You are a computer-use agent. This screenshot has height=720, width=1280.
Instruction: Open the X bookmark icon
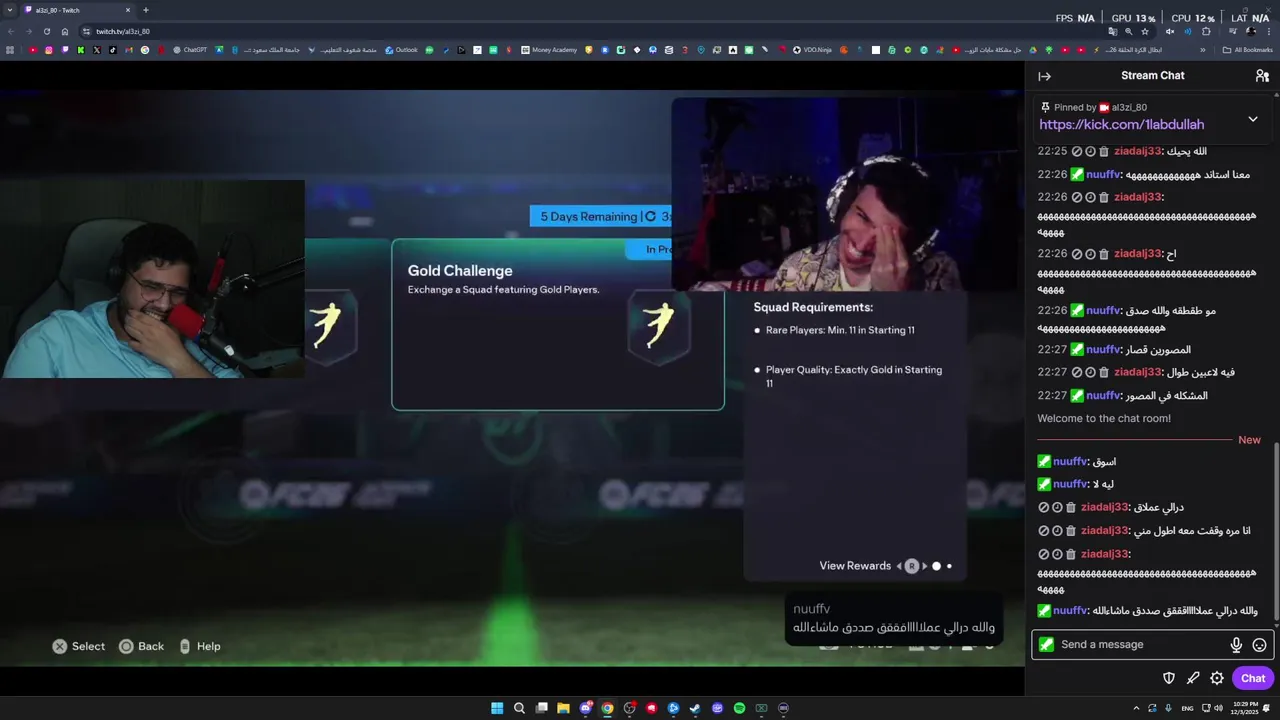97,50
